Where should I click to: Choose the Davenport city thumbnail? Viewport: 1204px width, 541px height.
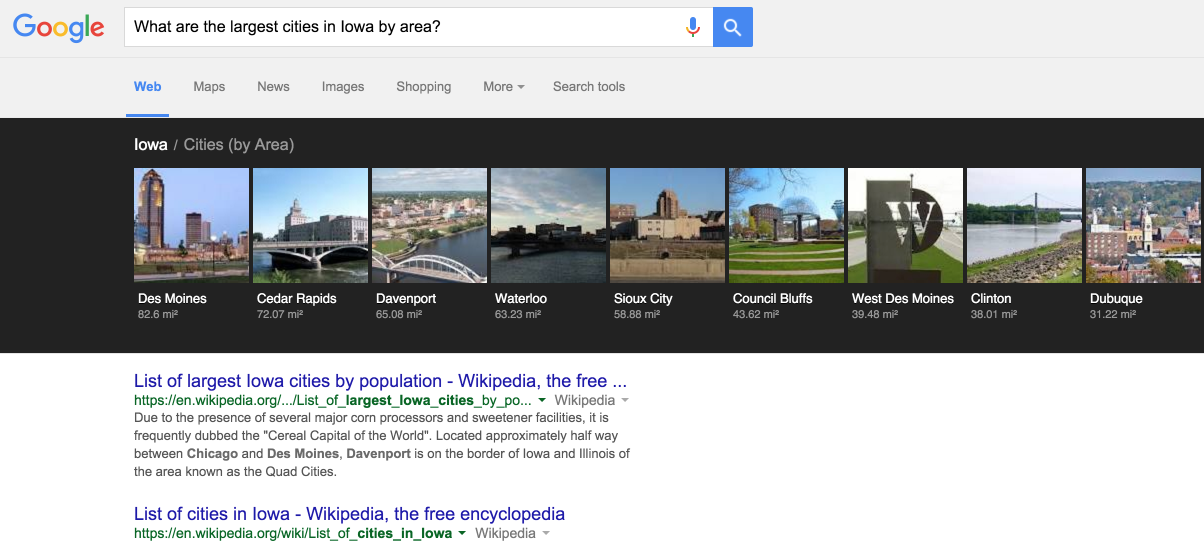coord(429,225)
